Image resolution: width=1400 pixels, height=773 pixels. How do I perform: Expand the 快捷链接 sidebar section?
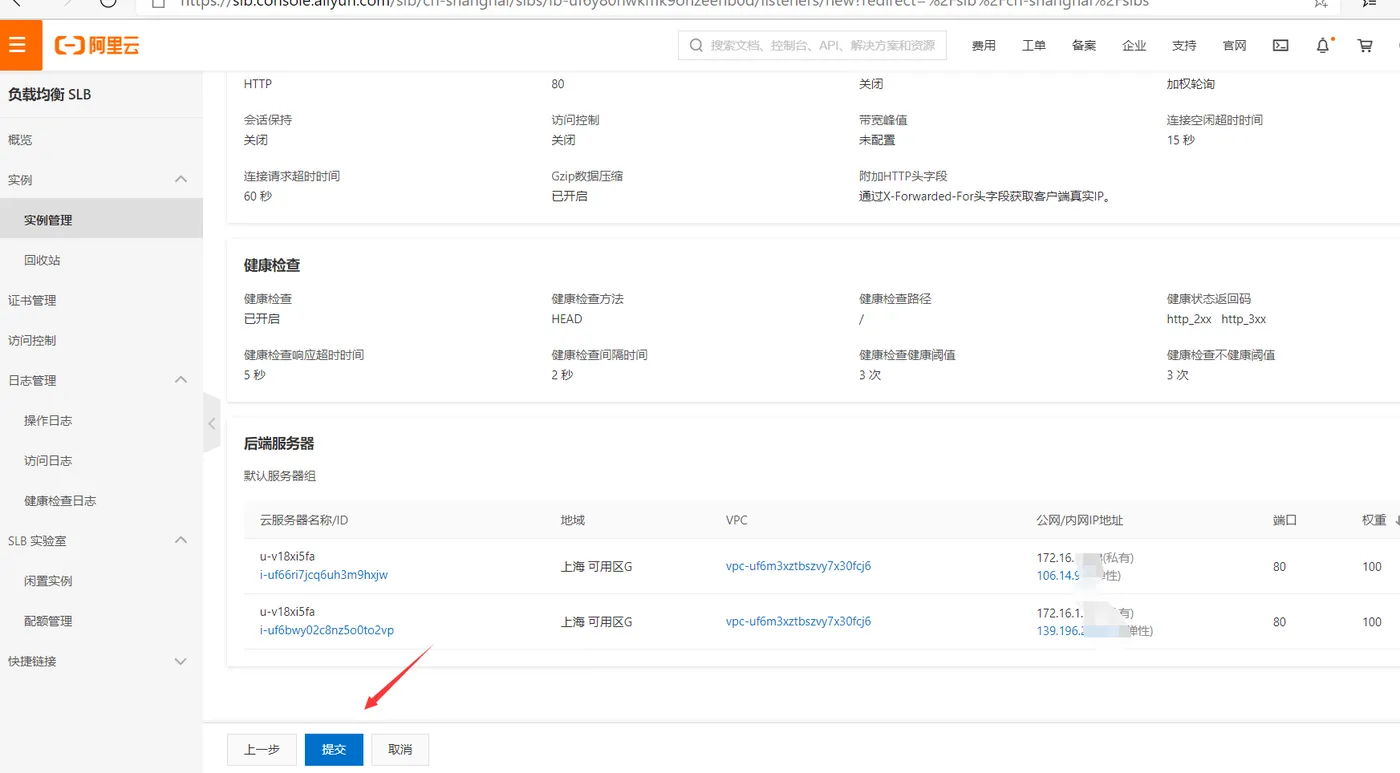(181, 661)
